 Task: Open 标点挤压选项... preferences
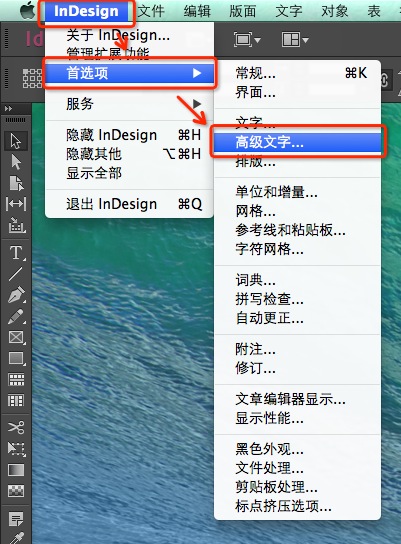pos(298,505)
